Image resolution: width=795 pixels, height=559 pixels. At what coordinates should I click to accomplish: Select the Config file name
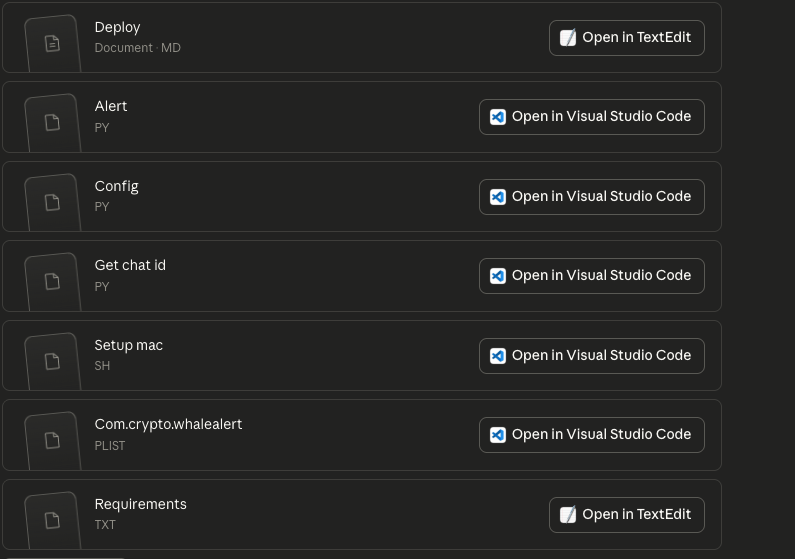[116, 187]
